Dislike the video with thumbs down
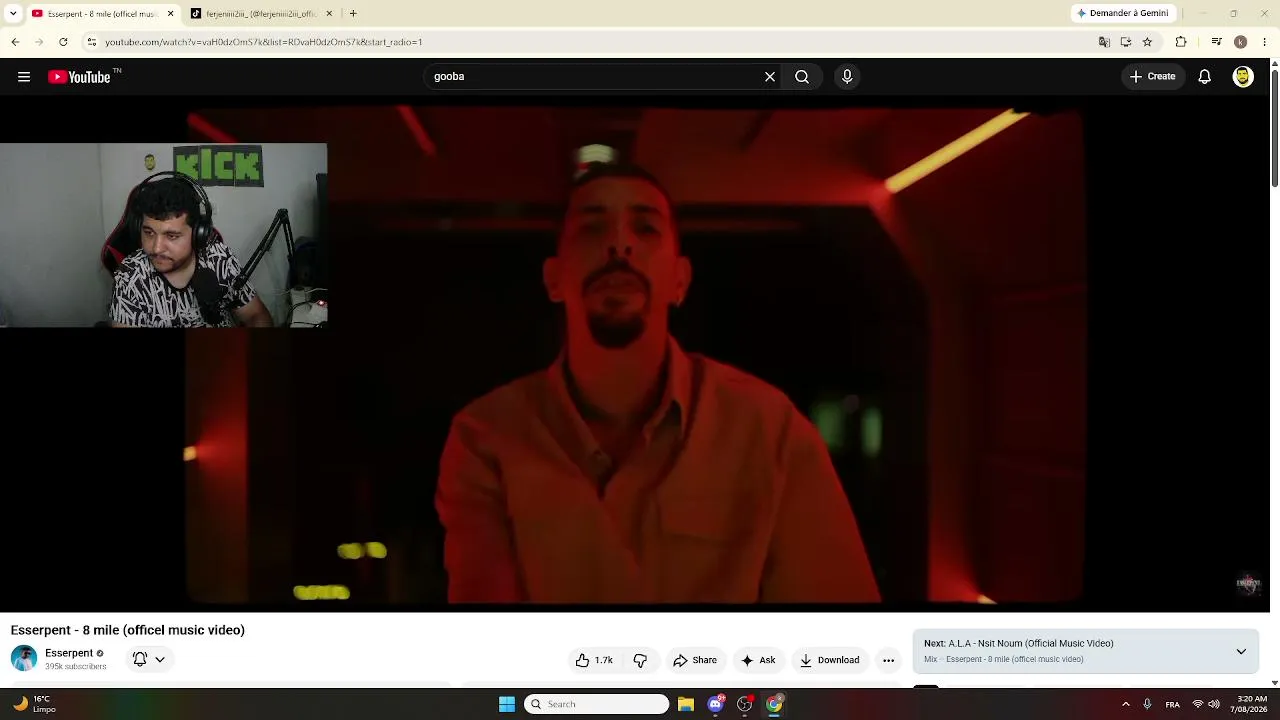The width and height of the screenshot is (1280, 720). click(x=640, y=660)
